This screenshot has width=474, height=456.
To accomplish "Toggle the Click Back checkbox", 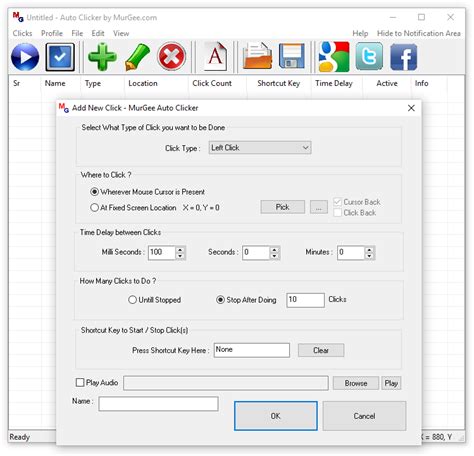I will 337,212.
